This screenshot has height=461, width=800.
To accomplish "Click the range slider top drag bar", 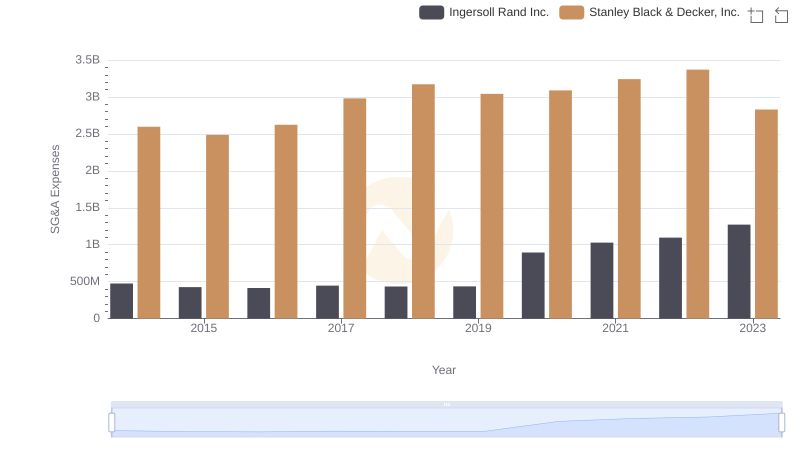I will tap(446, 404).
